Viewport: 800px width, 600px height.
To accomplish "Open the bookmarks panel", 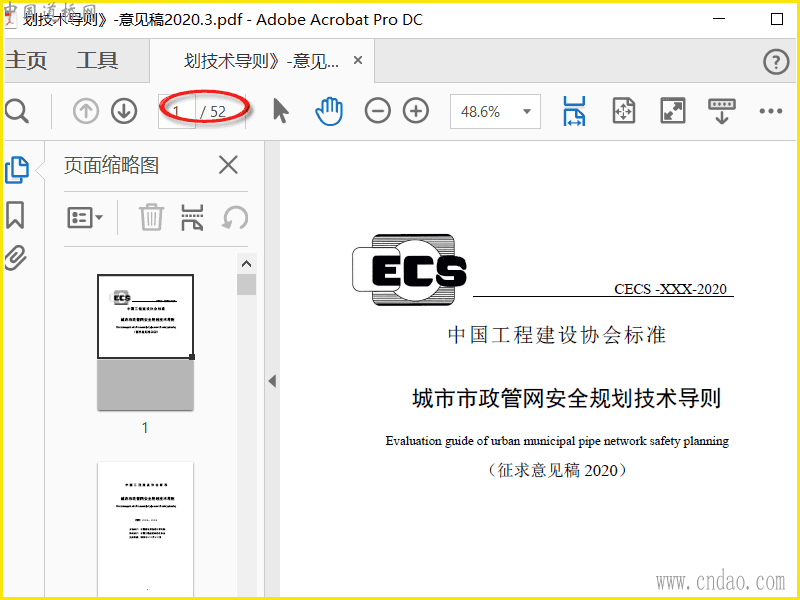I will [15, 215].
